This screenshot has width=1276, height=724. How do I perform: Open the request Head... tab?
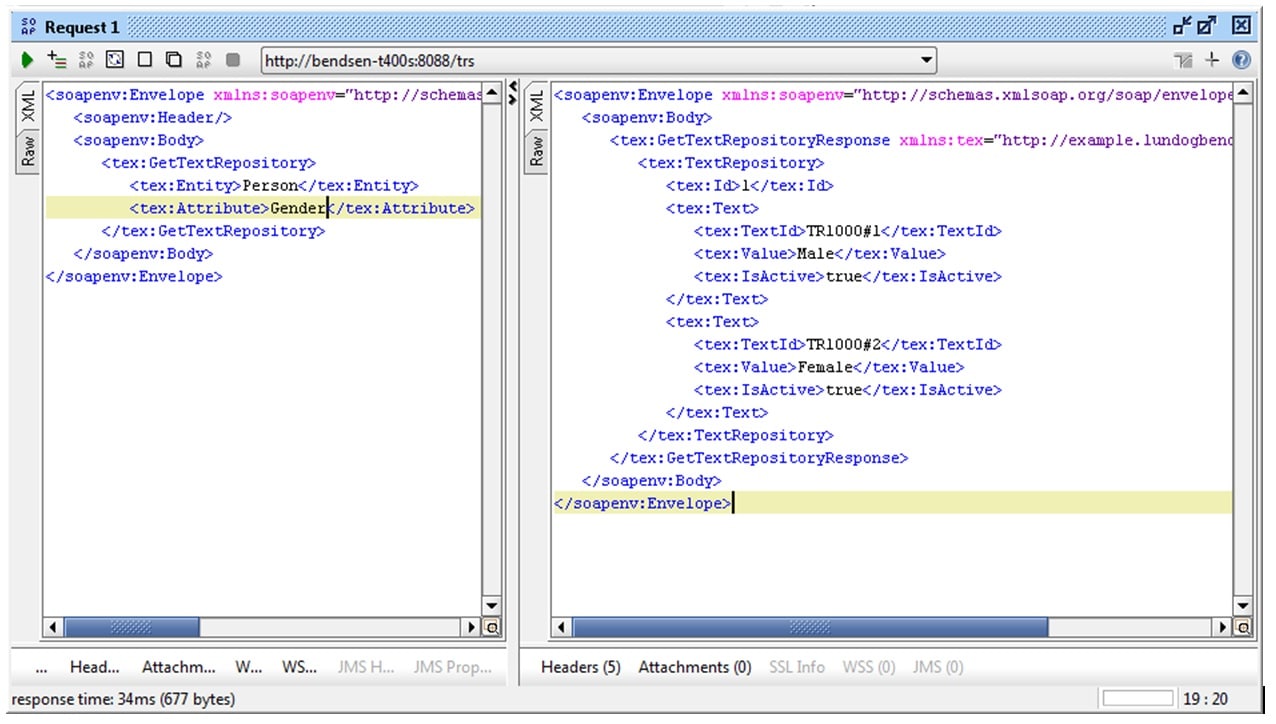tap(94, 667)
